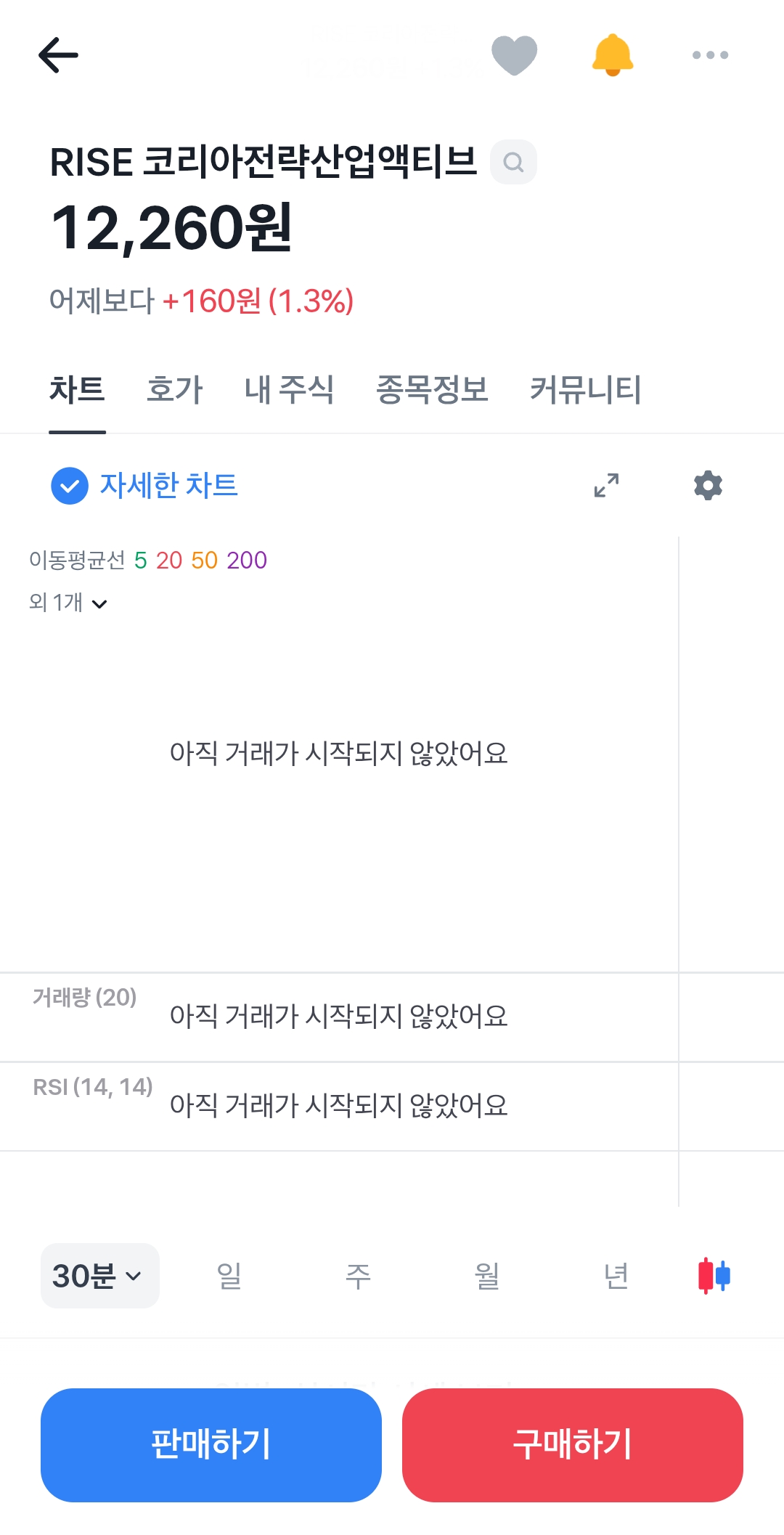Viewport: 784px width, 1535px height.
Task: Go to the 커뮤니티 tab
Action: [x=585, y=389]
